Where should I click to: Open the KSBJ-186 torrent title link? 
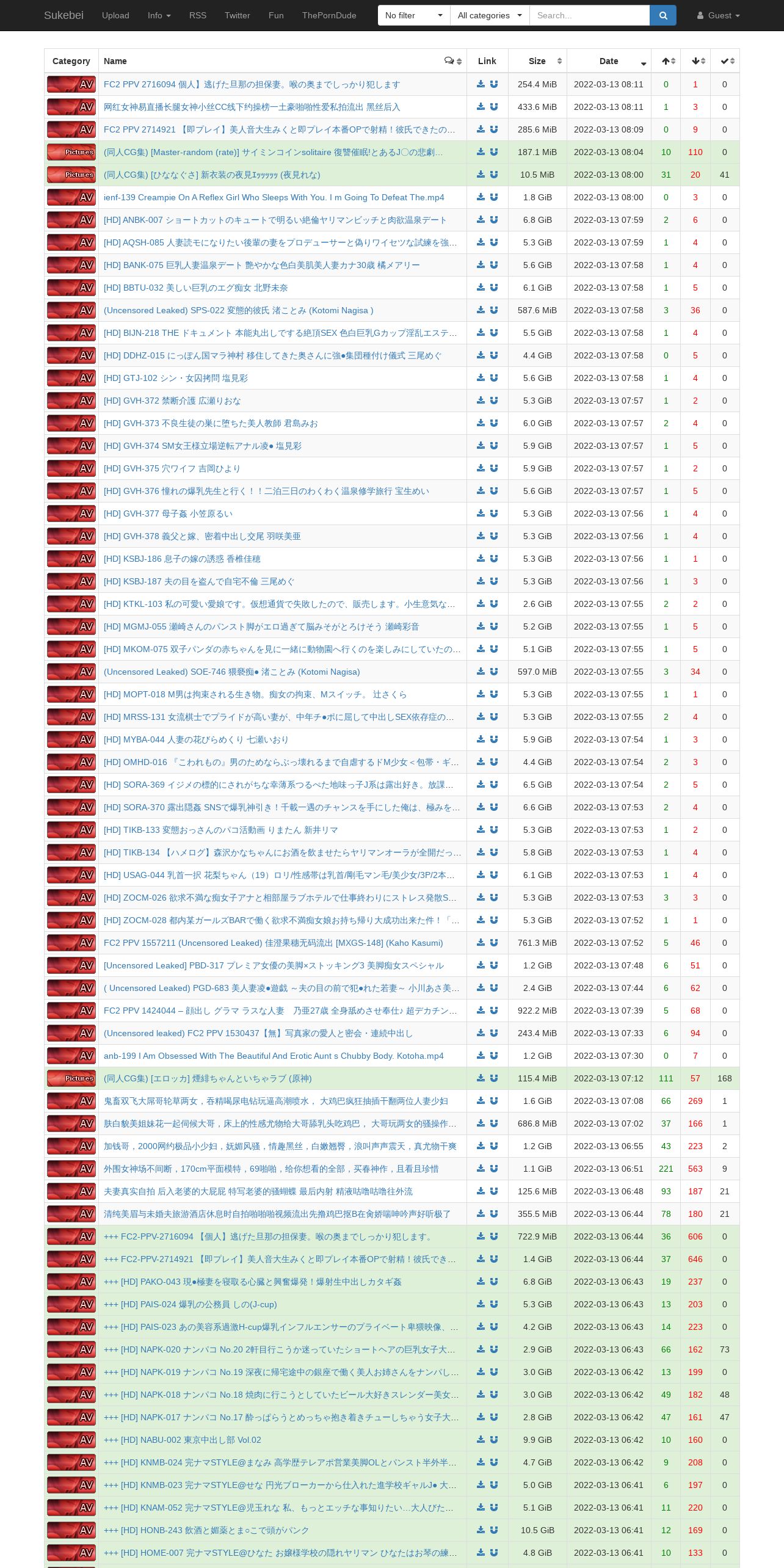182,559
